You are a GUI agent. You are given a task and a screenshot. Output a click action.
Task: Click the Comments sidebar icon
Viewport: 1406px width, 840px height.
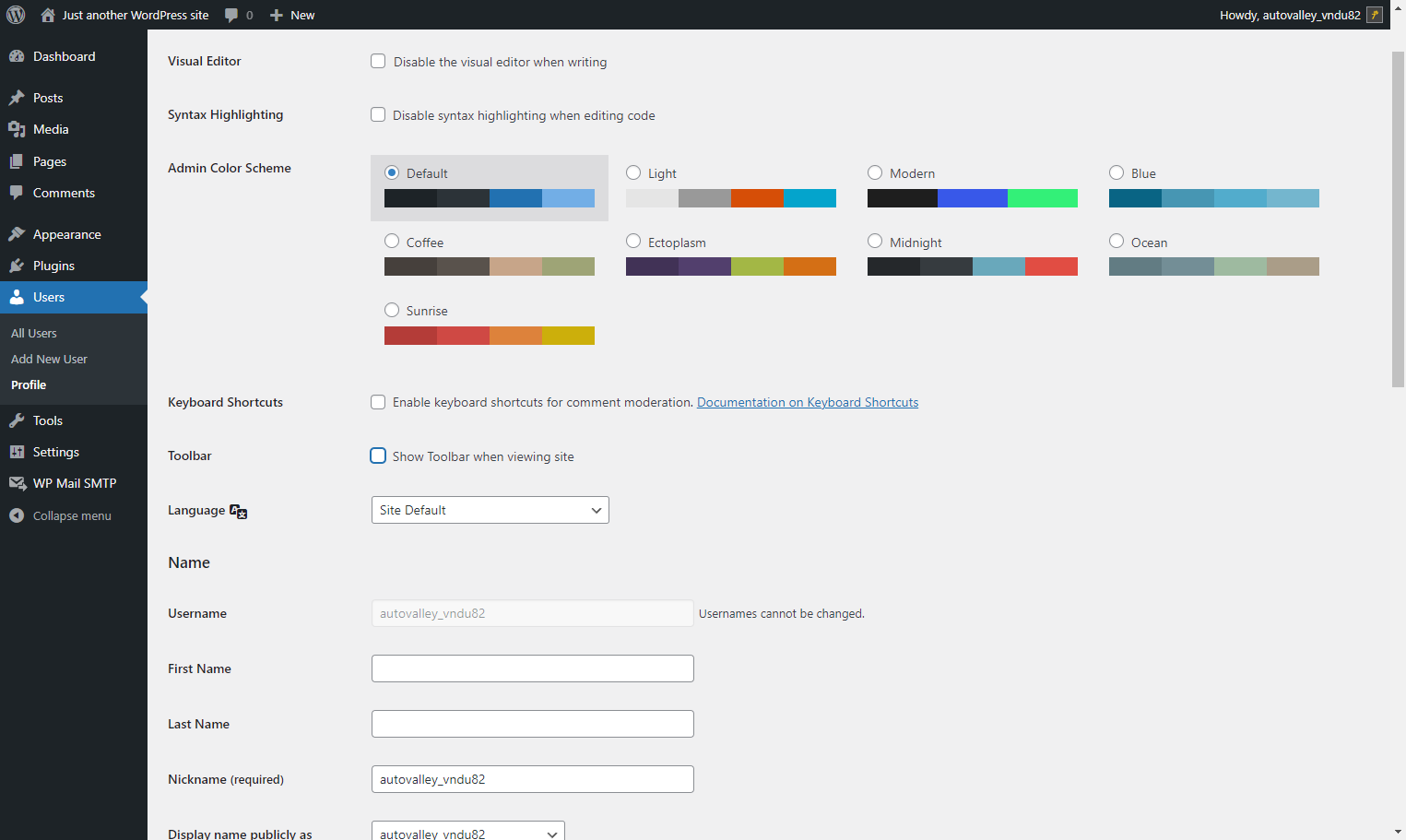pos(17,193)
